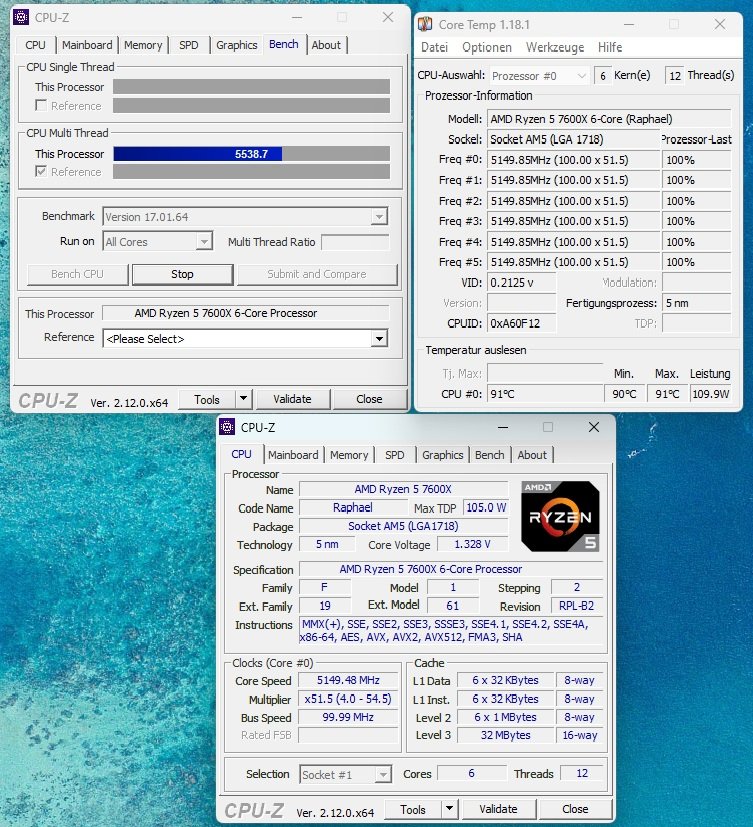Click the Max TDP value 105.0 W
Screen dimensions: 753x827
486,507
